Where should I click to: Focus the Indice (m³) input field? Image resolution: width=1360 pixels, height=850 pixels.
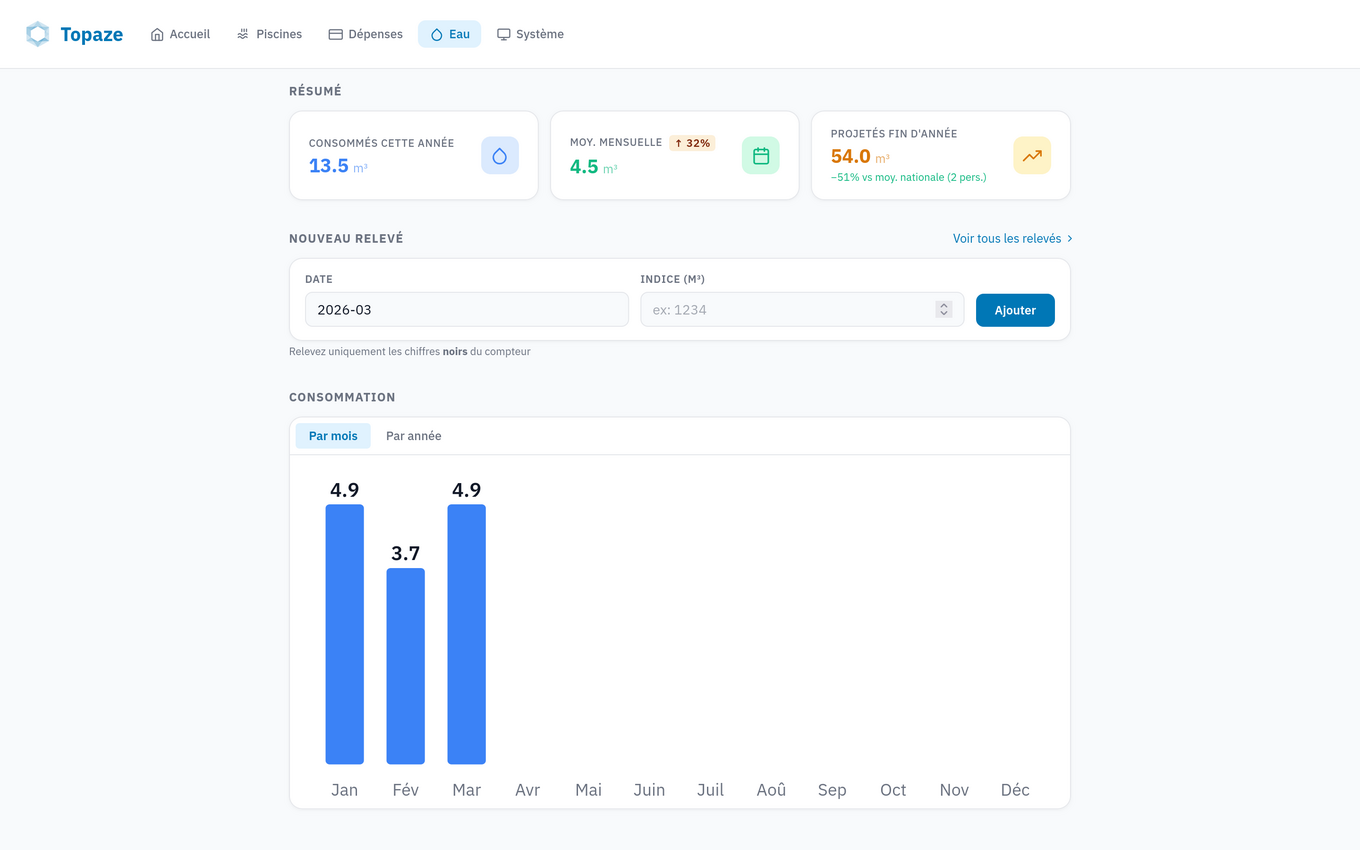[x=790, y=310]
